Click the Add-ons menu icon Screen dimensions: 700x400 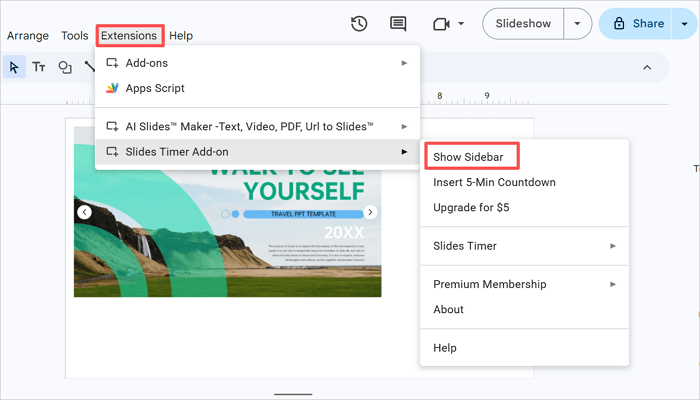(112, 63)
